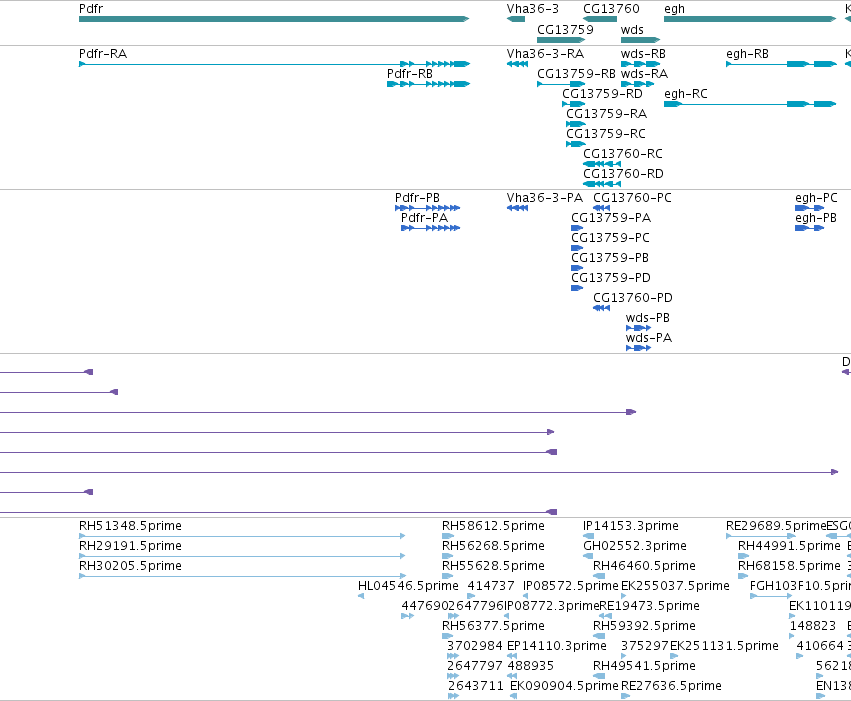Select the CG13760 gene label
The image size is (851, 701).
click(611, 9)
